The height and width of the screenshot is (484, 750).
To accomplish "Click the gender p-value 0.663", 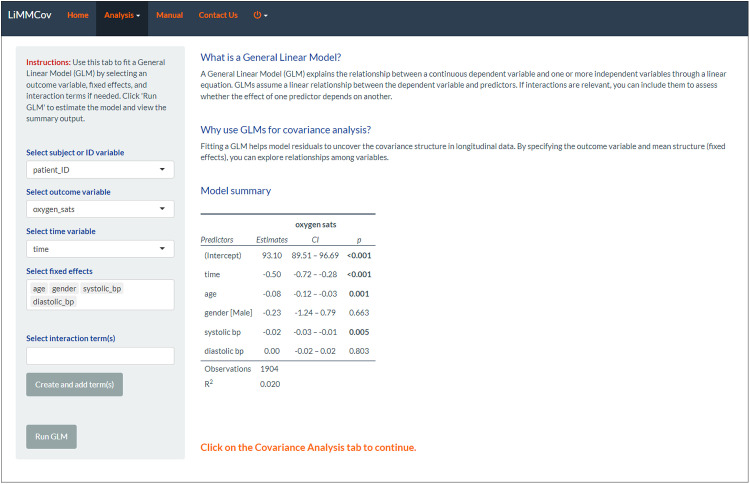I will coord(359,313).
